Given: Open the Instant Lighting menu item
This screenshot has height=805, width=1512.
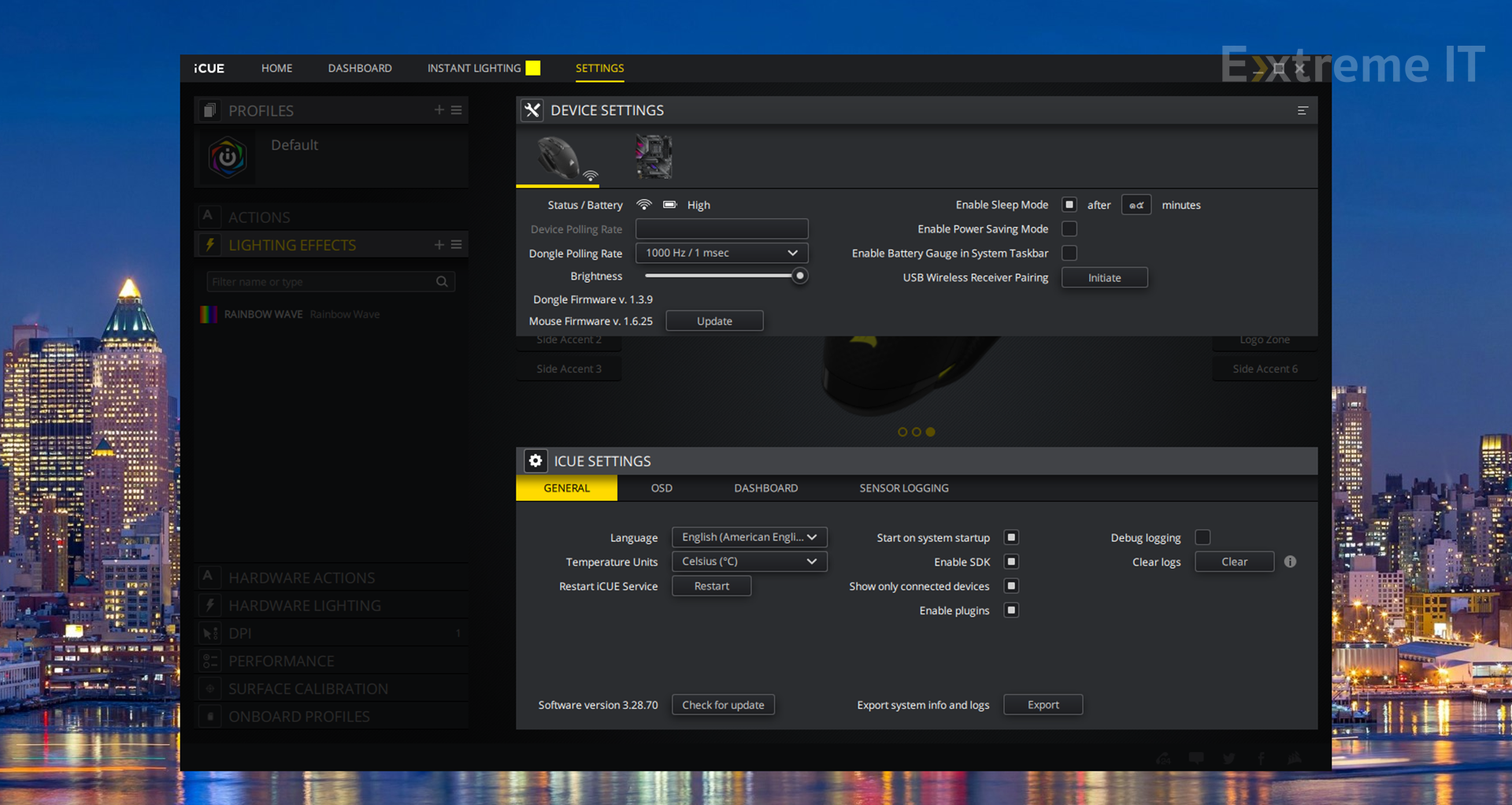Looking at the screenshot, I should 474,69.
